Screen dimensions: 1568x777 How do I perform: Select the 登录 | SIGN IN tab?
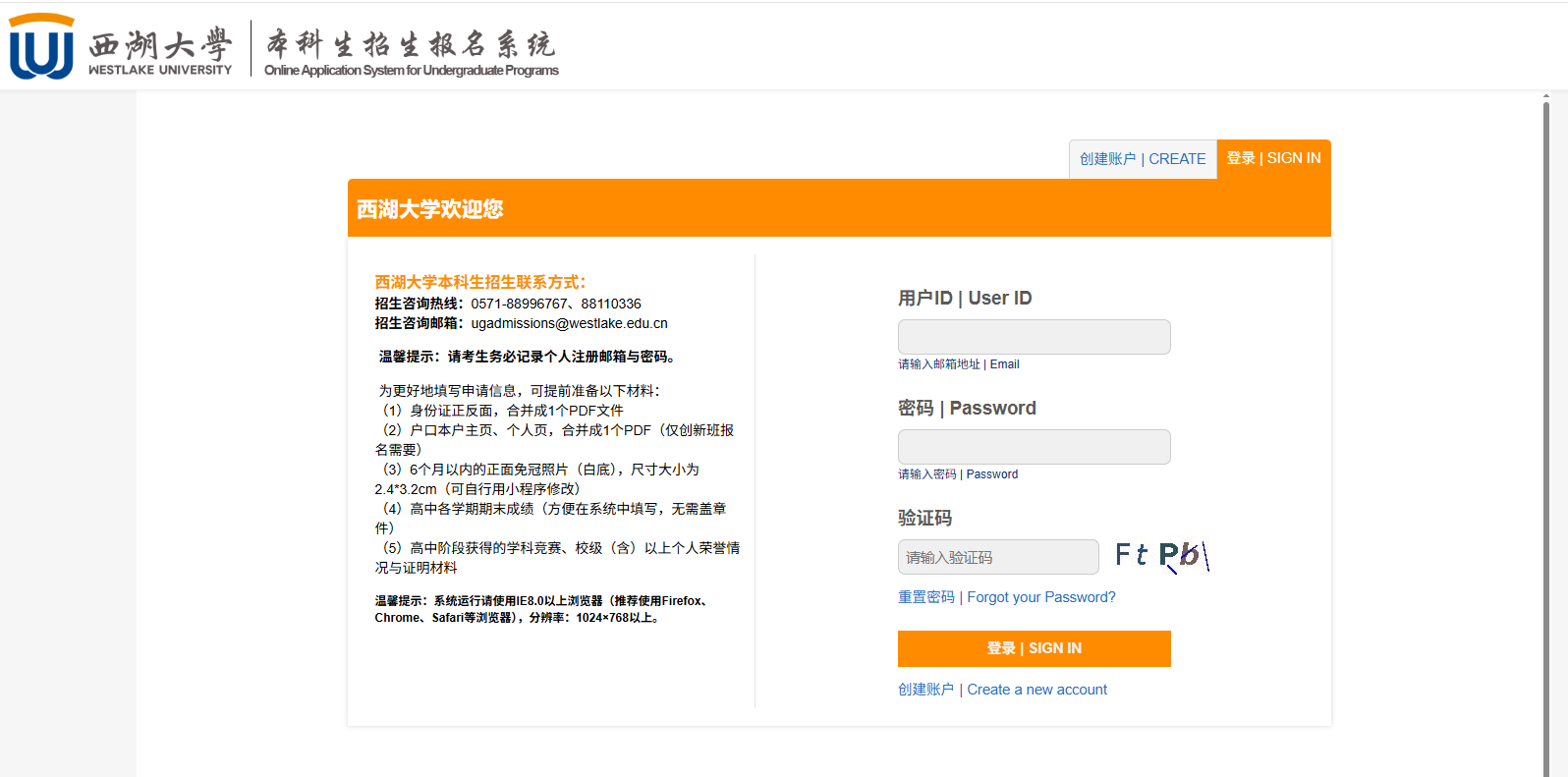(1273, 158)
